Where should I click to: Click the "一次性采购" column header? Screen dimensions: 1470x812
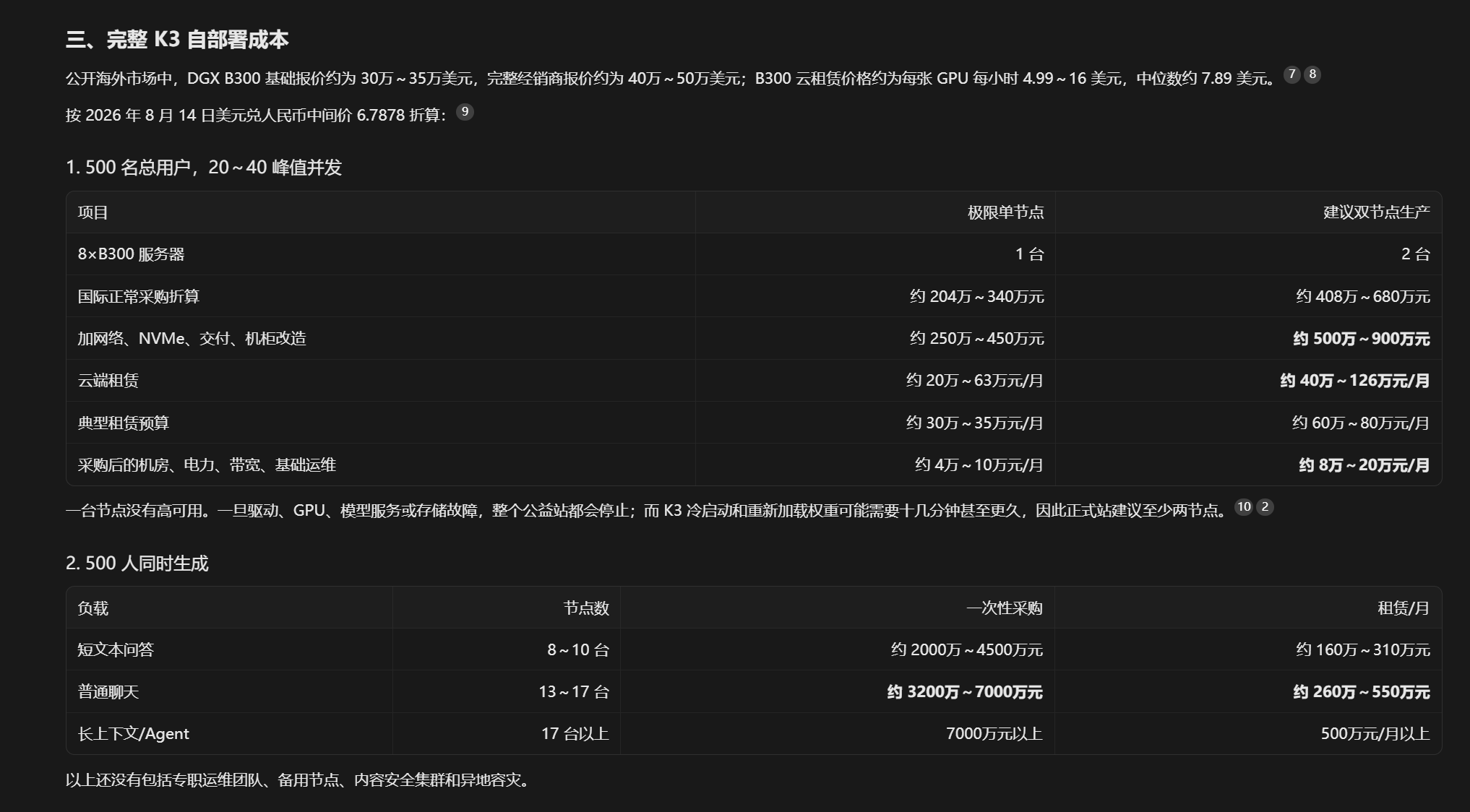1005,608
